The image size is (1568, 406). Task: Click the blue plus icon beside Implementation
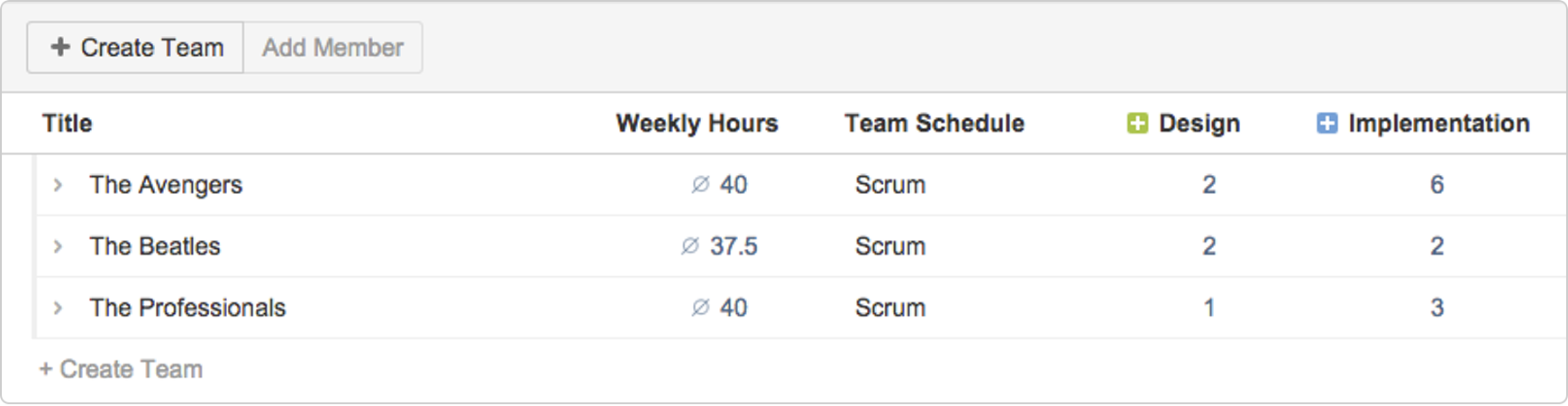pyautogui.click(x=1326, y=123)
